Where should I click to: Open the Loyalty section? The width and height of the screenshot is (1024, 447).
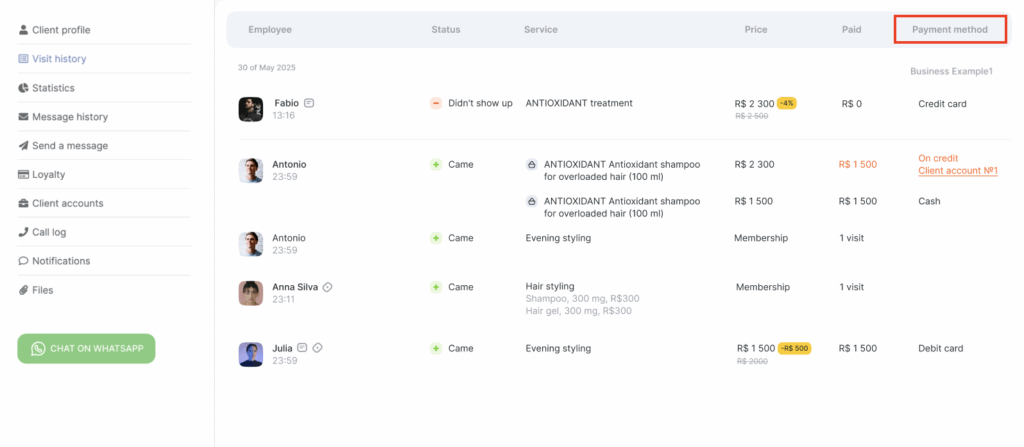[48, 175]
